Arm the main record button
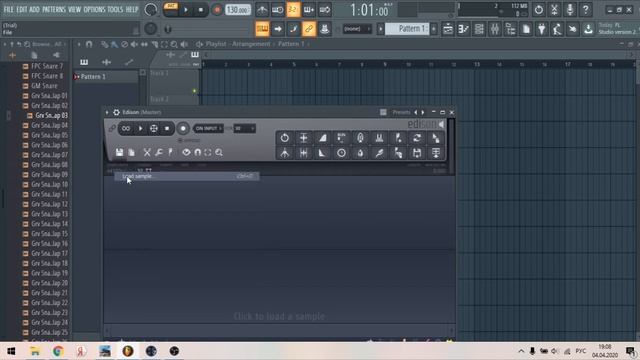The height and width of the screenshot is (360, 640). [x=217, y=10]
